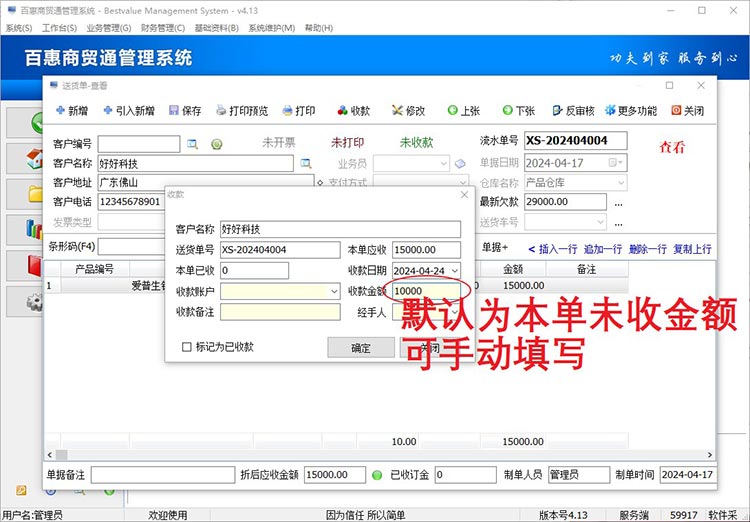Open the 系统(S) menu
The height and width of the screenshot is (522, 750).
pyautogui.click(x=19, y=28)
